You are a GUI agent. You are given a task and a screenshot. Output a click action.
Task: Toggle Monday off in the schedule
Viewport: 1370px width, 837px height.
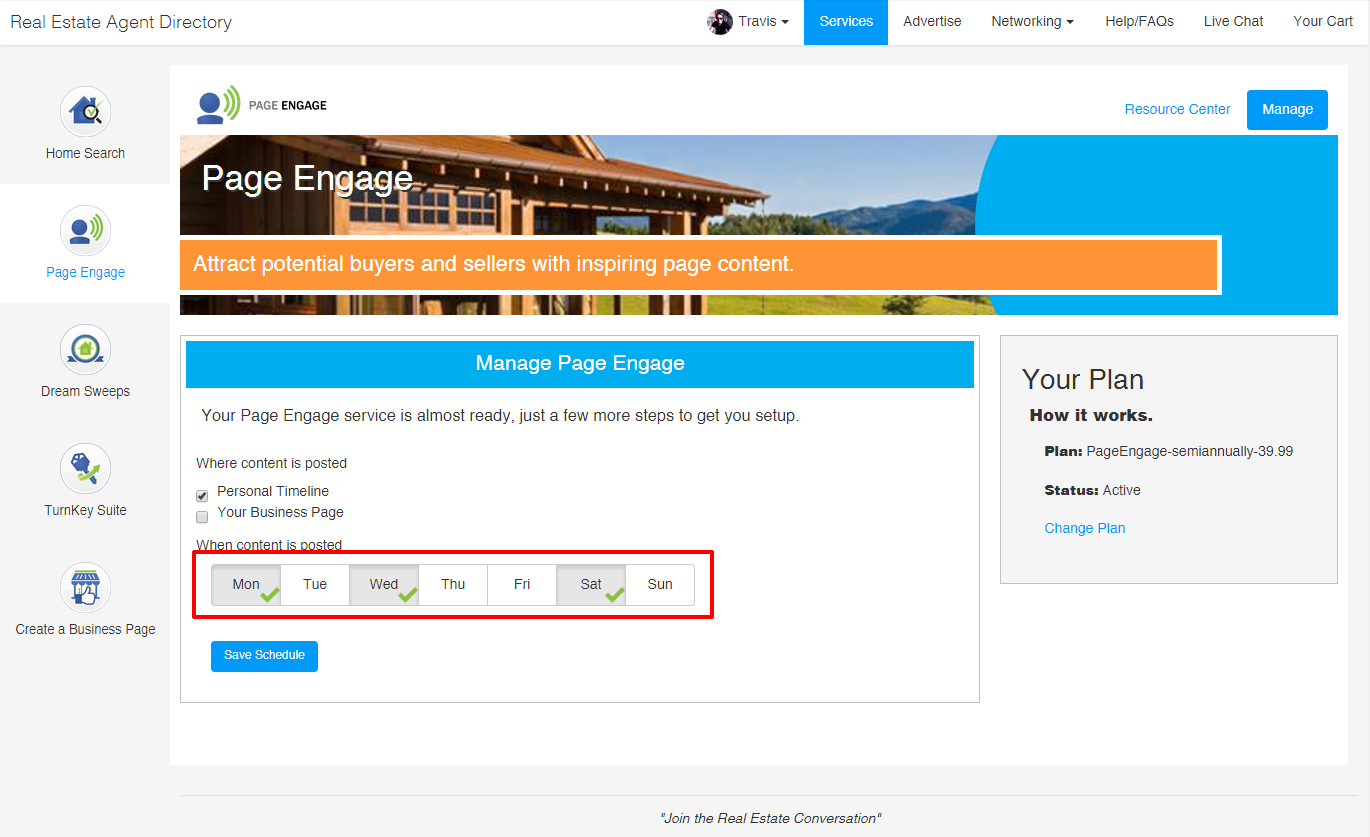(x=246, y=585)
